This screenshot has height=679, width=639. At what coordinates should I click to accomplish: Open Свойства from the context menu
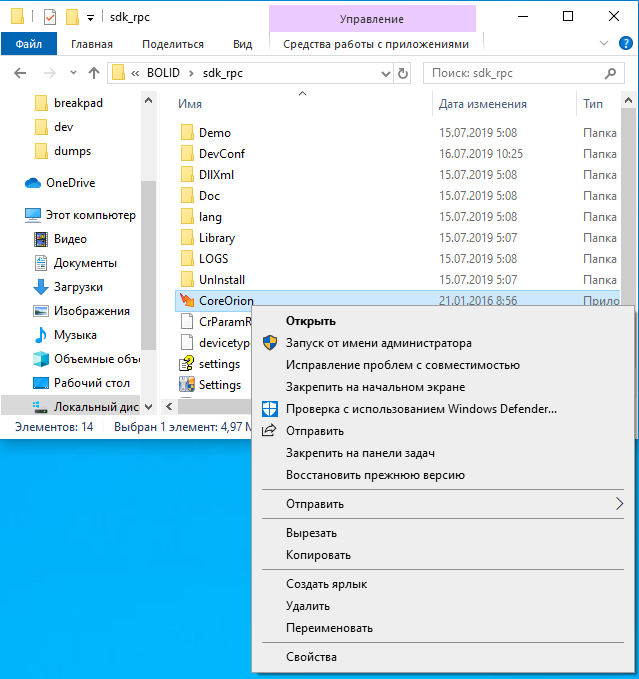pyautogui.click(x=444, y=657)
